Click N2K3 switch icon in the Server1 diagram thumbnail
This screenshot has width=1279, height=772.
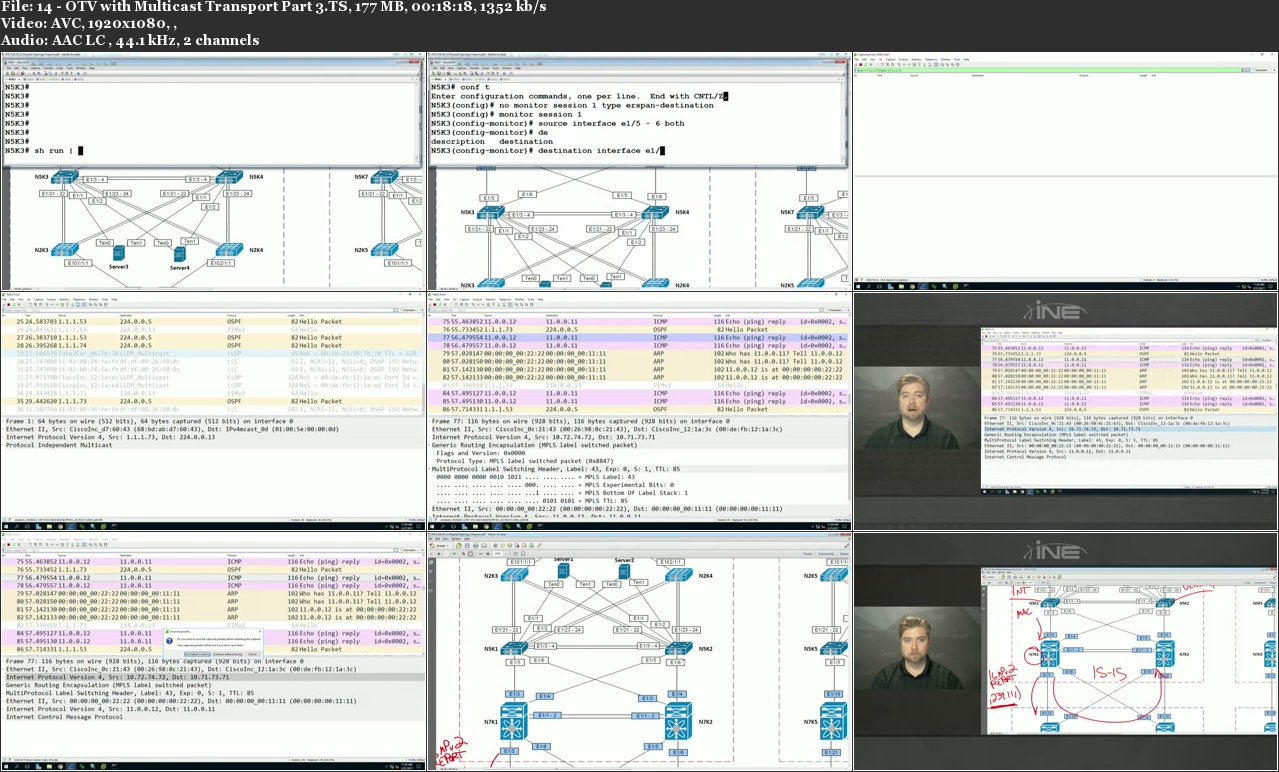pos(514,575)
